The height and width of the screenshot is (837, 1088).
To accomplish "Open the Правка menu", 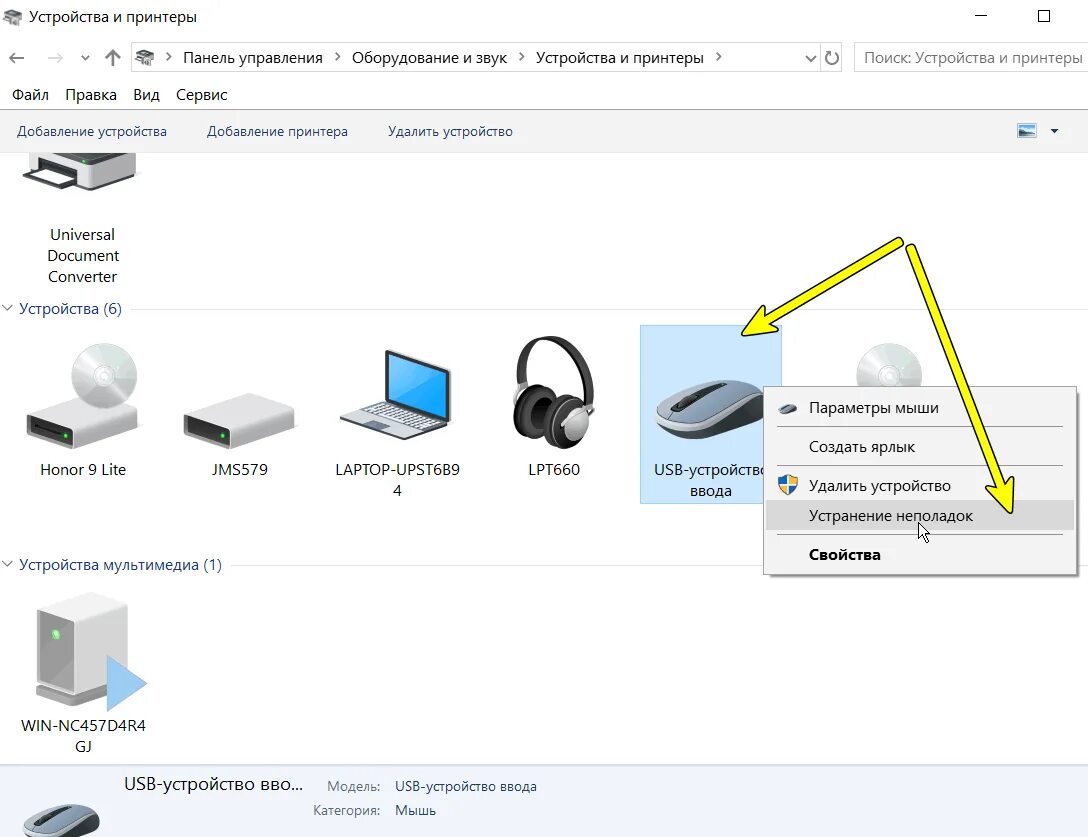I will tap(91, 94).
